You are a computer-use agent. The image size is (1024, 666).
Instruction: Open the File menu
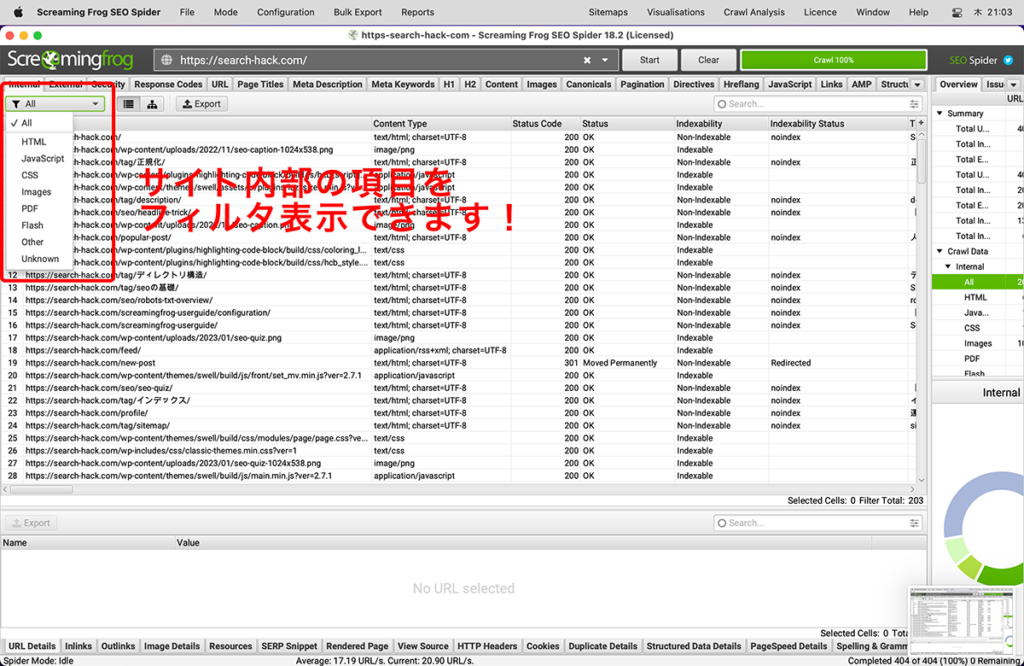coord(187,12)
